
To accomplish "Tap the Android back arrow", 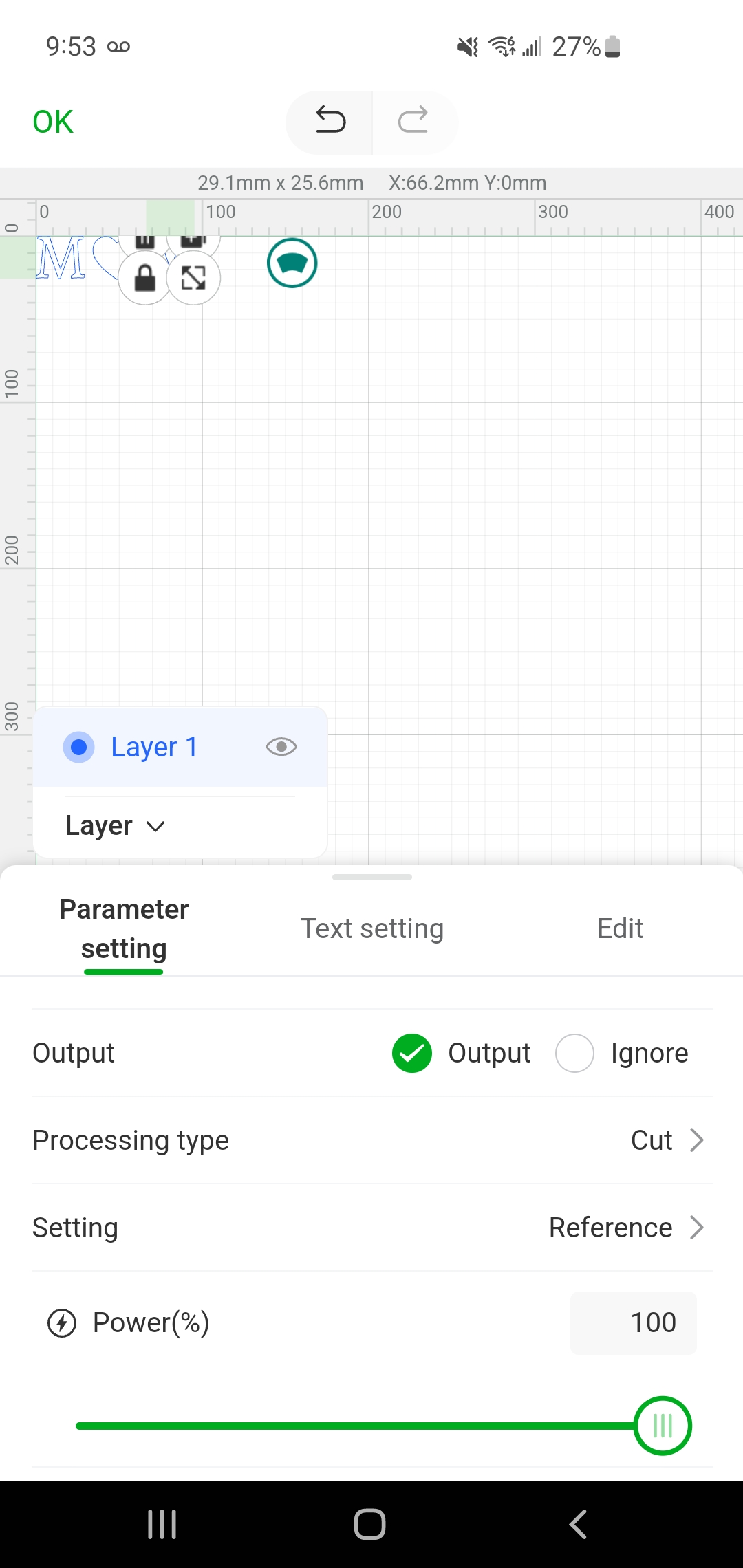I will (x=578, y=1524).
